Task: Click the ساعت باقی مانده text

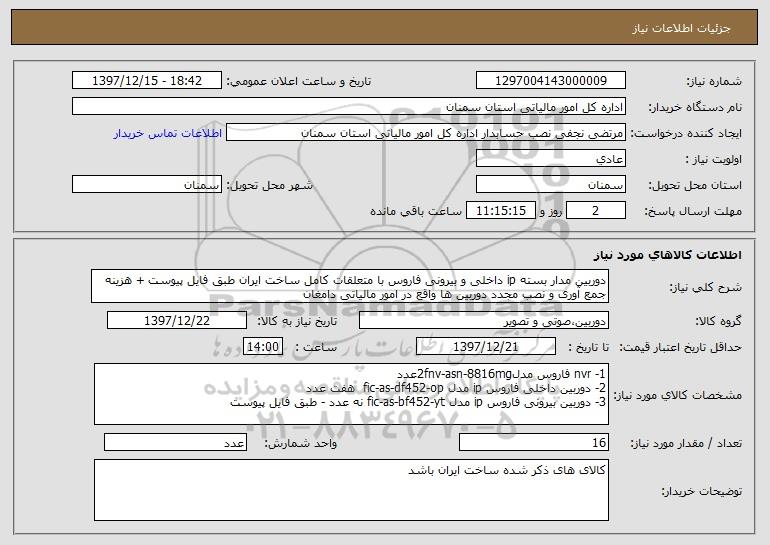Action: click(x=415, y=211)
